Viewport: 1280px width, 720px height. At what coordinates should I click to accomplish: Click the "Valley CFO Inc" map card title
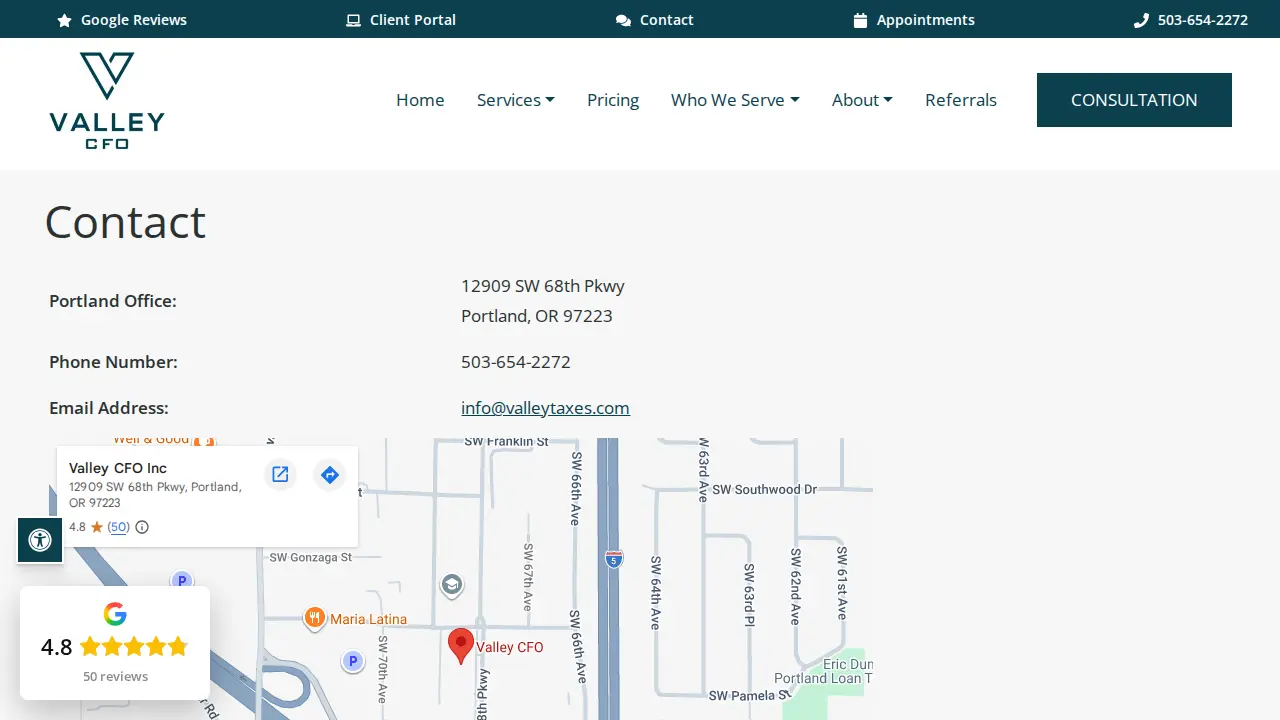[118, 468]
